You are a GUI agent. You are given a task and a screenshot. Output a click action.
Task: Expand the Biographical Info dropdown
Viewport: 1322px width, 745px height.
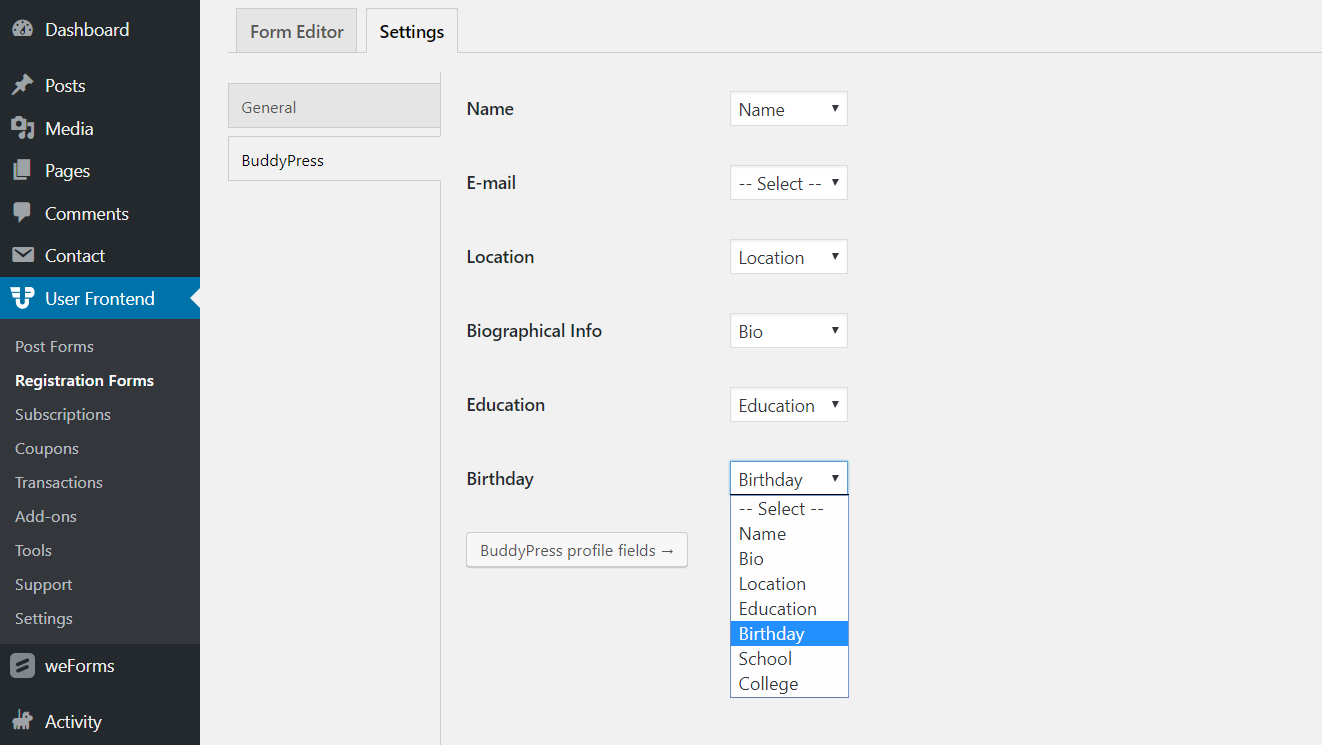tap(788, 332)
